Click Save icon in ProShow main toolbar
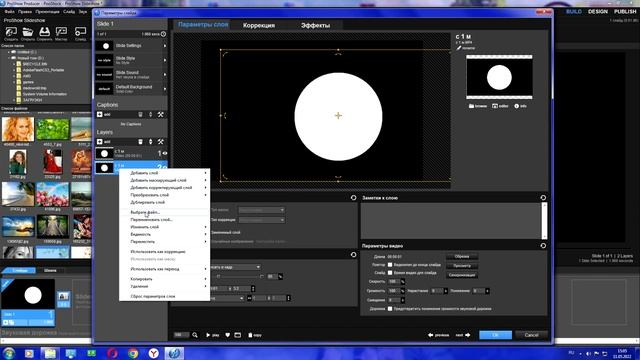The height and width of the screenshot is (360, 640). point(44,33)
